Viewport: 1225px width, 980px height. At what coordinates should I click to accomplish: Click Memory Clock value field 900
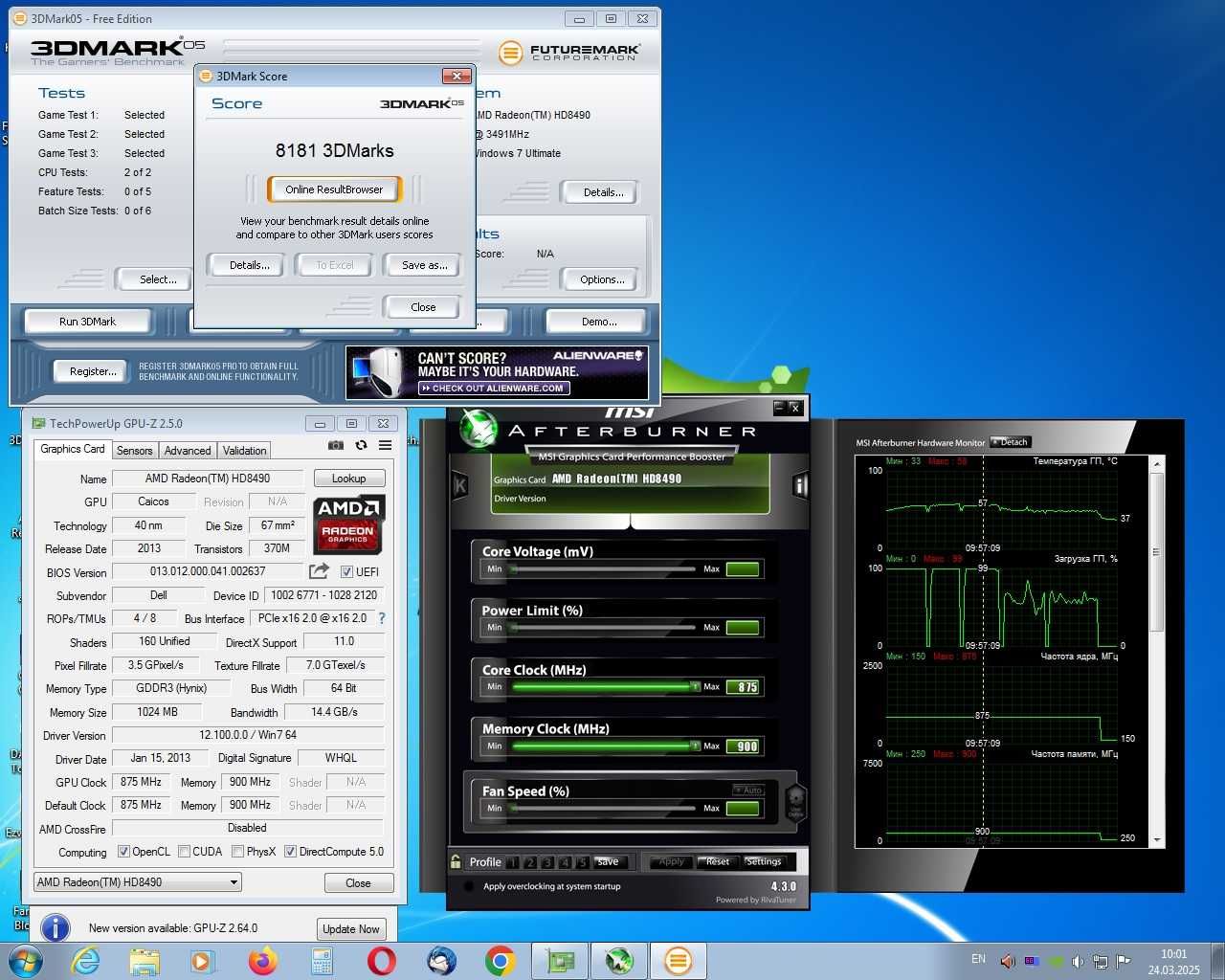(743, 746)
